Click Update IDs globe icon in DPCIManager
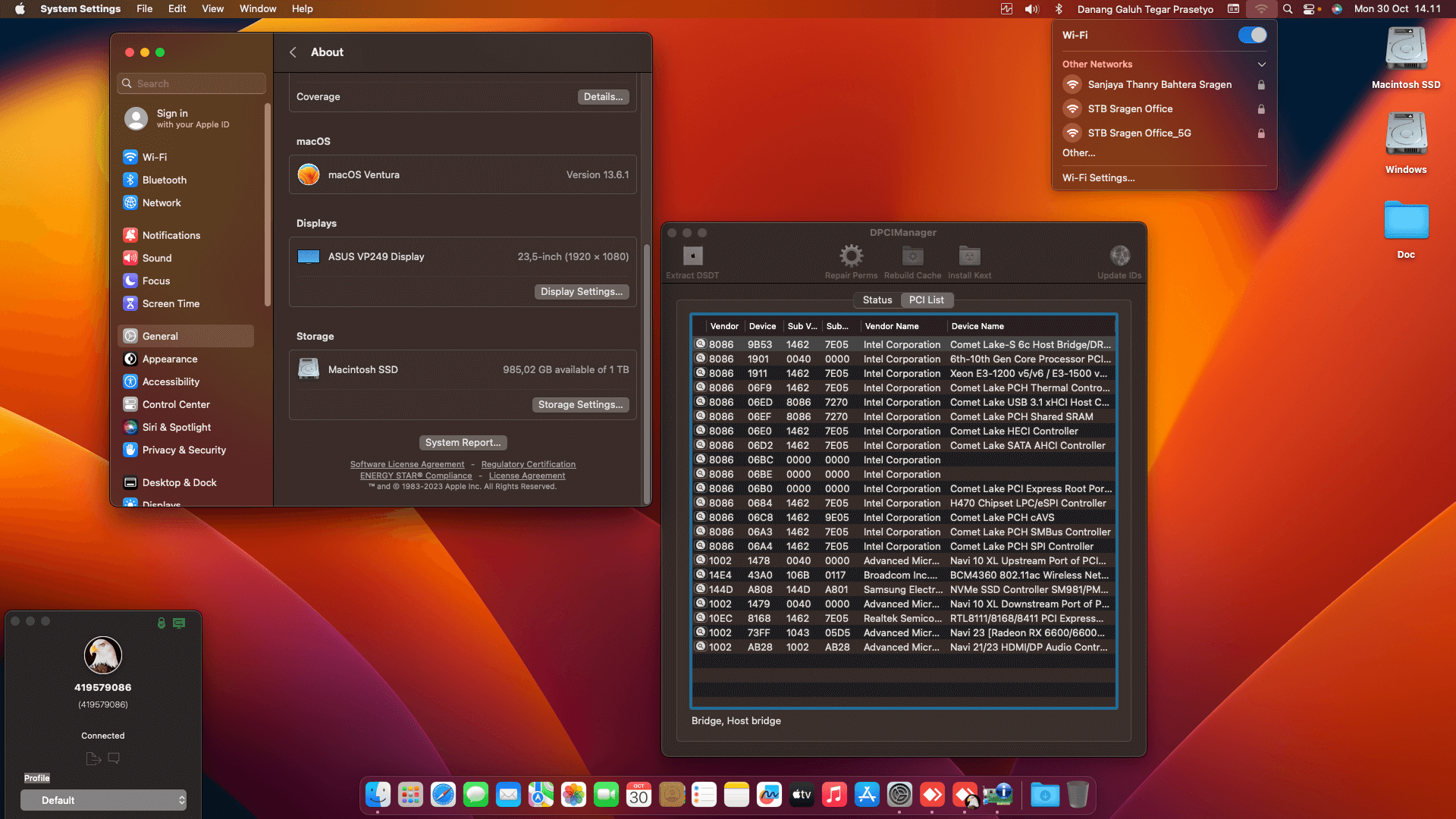 [x=1119, y=256]
